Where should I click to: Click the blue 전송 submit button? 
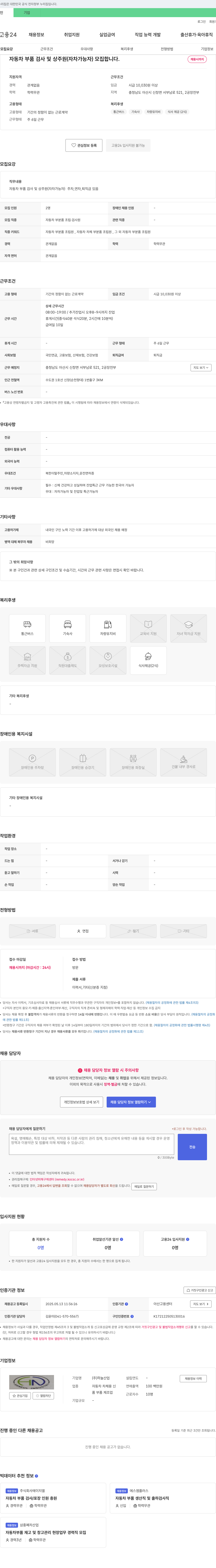click(x=192, y=1147)
